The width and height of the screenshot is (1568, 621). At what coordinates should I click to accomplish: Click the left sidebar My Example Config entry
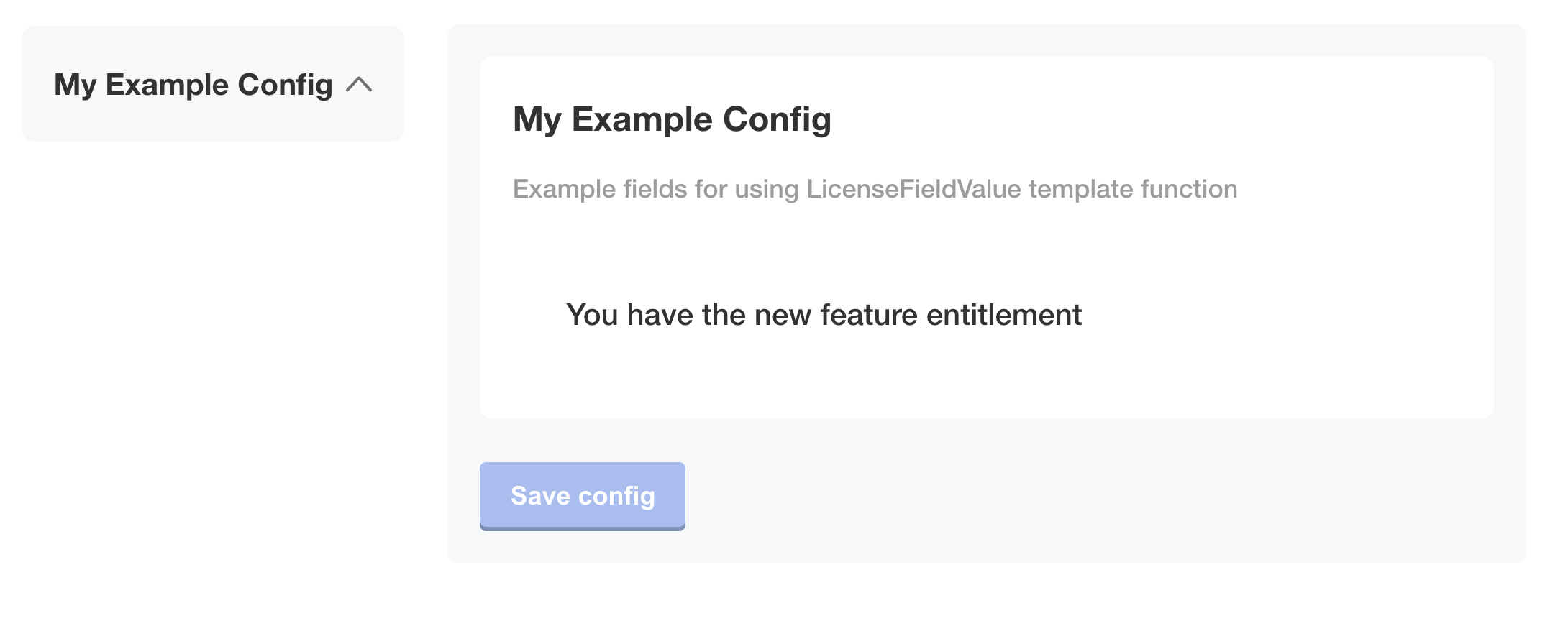click(194, 84)
